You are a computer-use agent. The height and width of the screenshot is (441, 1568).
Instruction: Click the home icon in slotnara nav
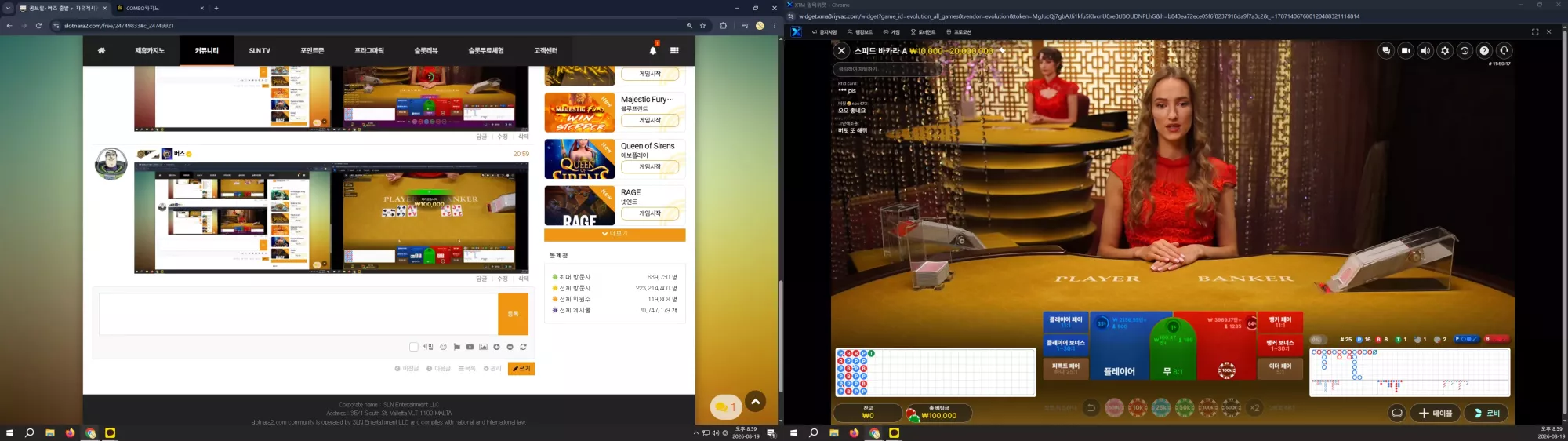point(101,50)
